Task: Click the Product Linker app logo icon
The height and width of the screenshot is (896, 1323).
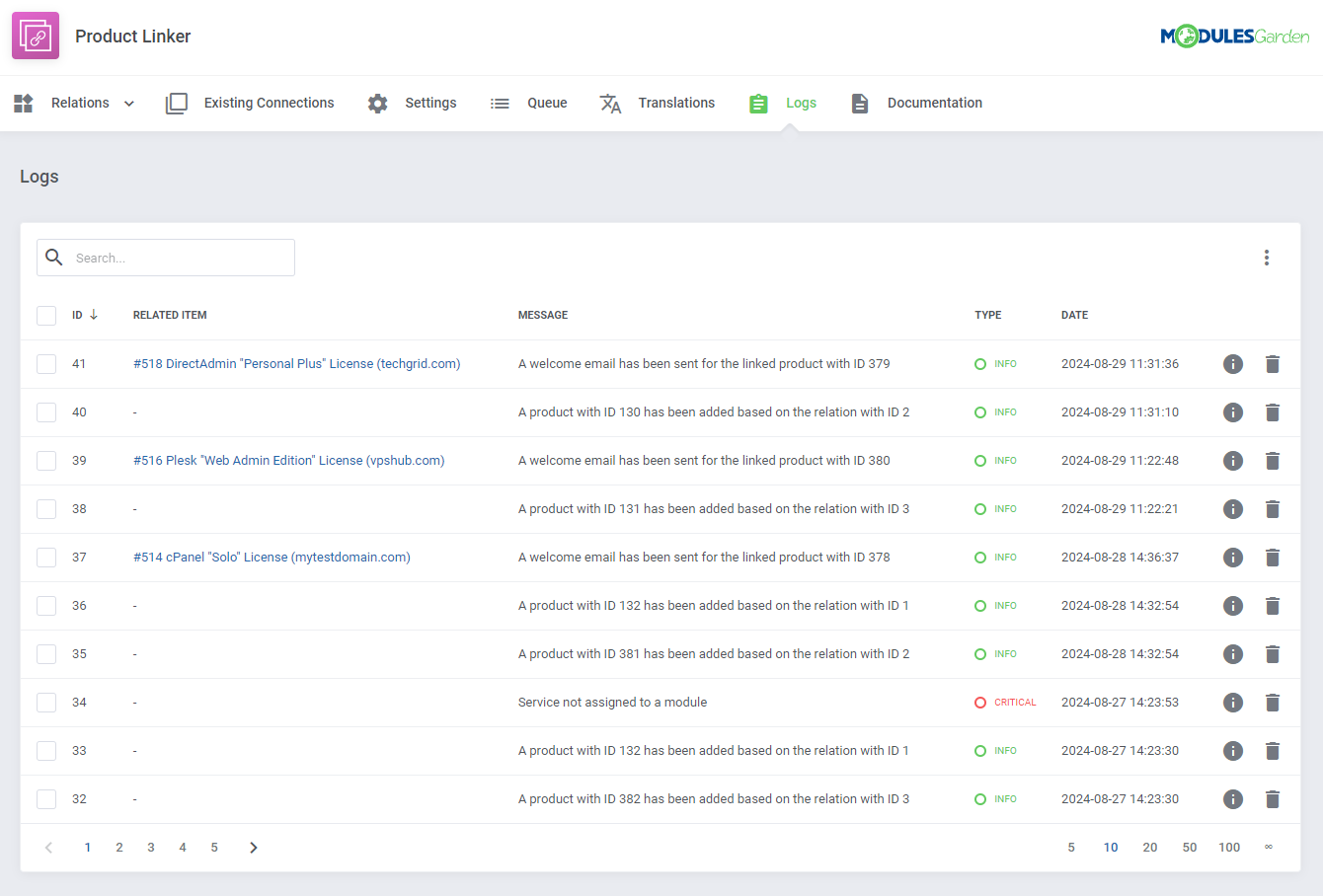Action: click(36, 37)
